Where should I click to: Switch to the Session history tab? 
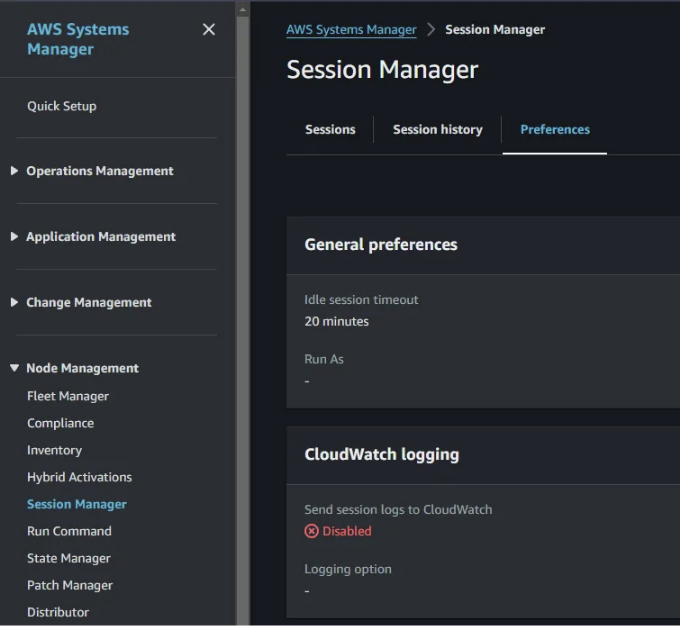438,129
